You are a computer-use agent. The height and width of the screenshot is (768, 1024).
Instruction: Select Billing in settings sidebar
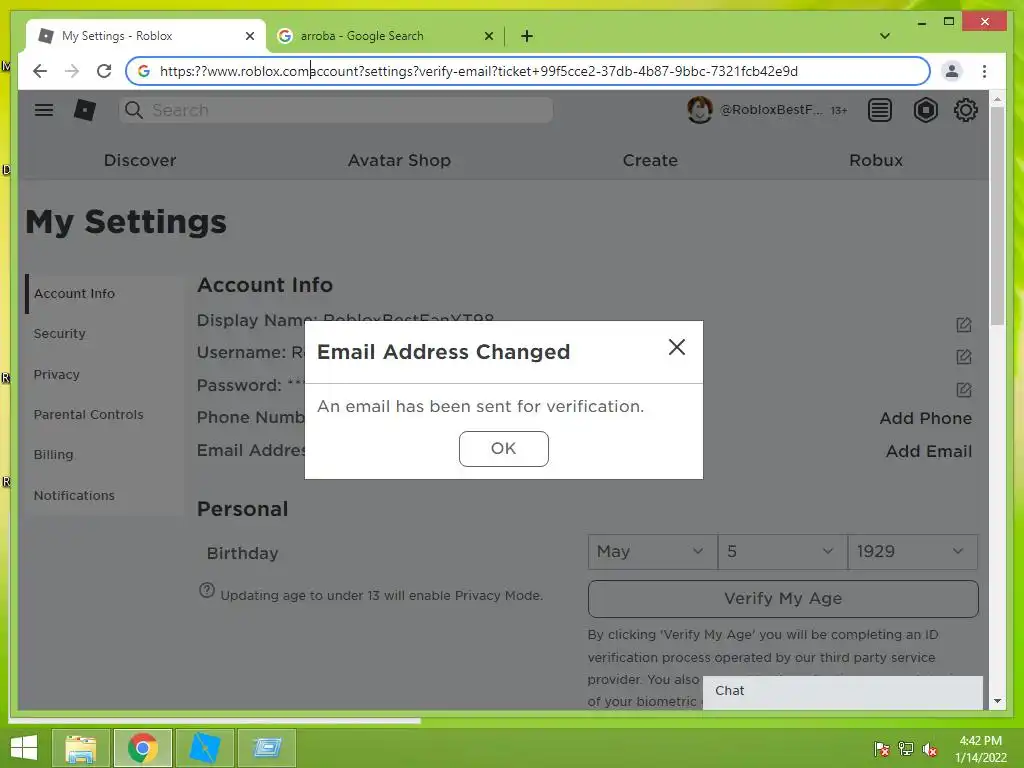coord(104,455)
